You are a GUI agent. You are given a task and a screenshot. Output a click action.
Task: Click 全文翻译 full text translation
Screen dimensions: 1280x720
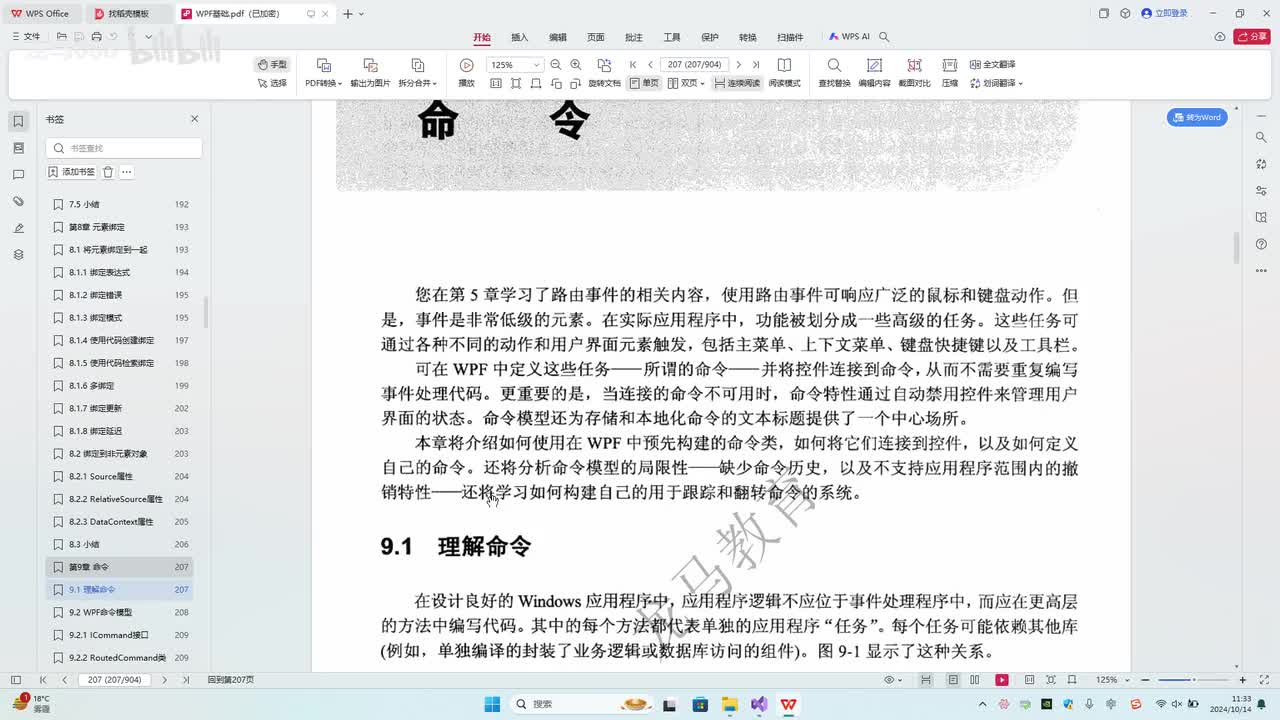992,64
